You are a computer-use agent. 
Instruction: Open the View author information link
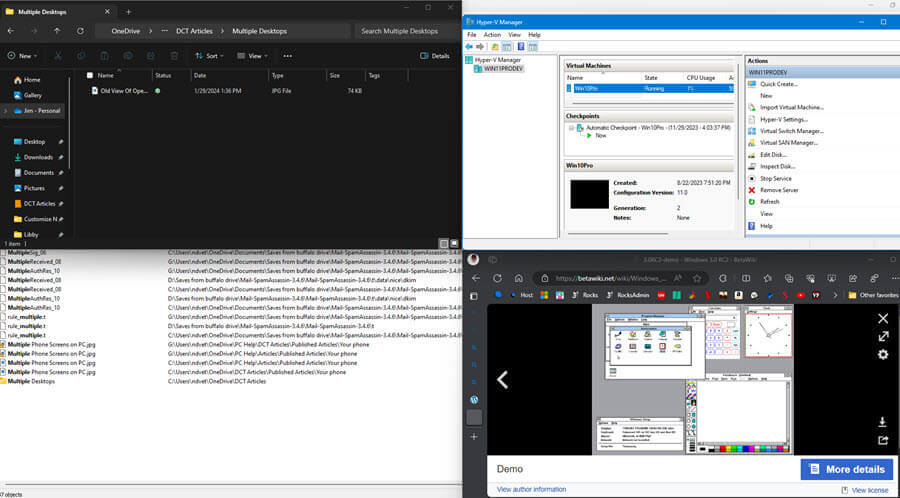click(531, 489)
